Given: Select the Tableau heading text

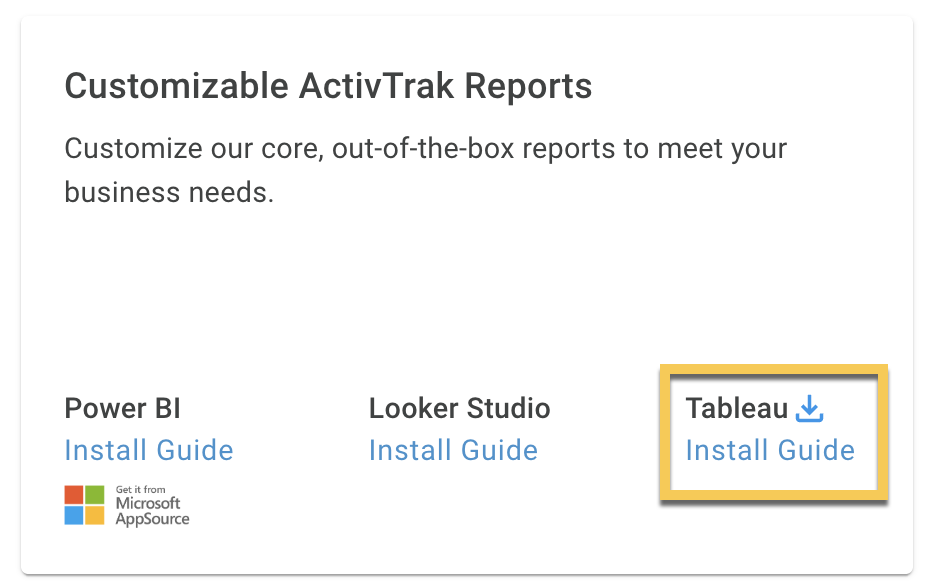Looking at the screenshot, I should pyautogui.click(x=736, y=409).
